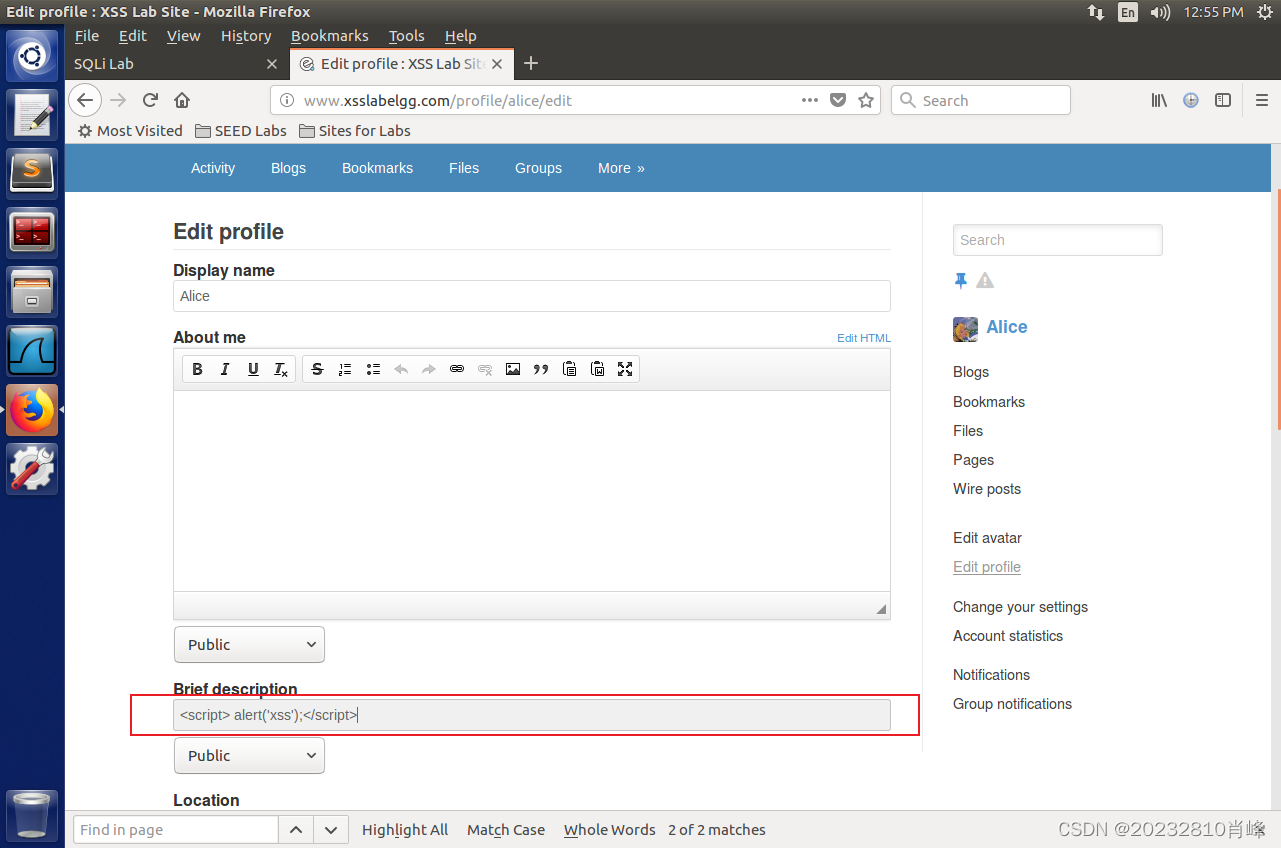Click the unlink icon in editor
This screenshot has width=1281, height=848.
click(x=485, y=369)
